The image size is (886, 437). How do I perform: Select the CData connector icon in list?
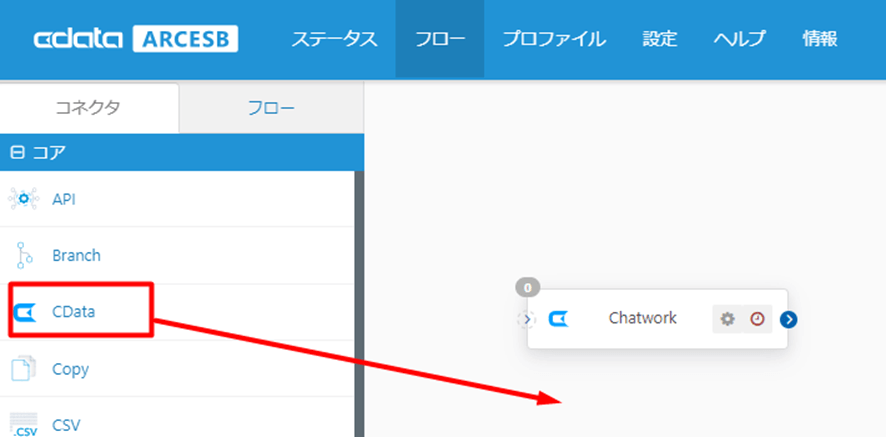tap(24, 312)
